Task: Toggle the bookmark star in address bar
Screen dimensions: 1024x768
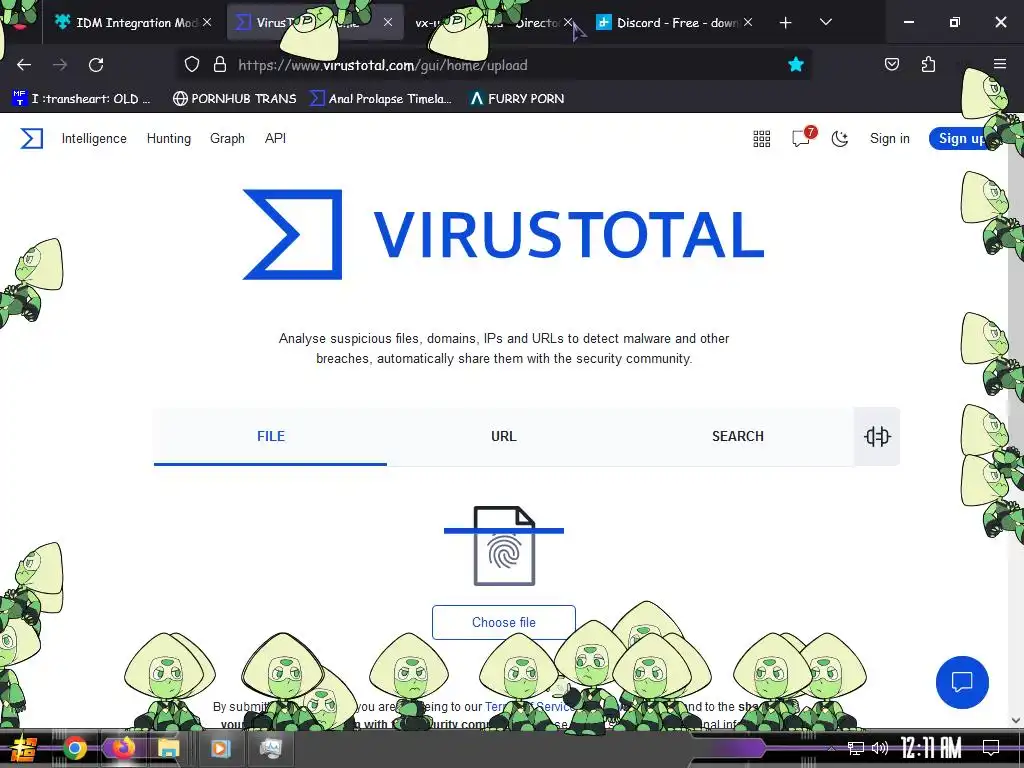Action: point(795,65)
